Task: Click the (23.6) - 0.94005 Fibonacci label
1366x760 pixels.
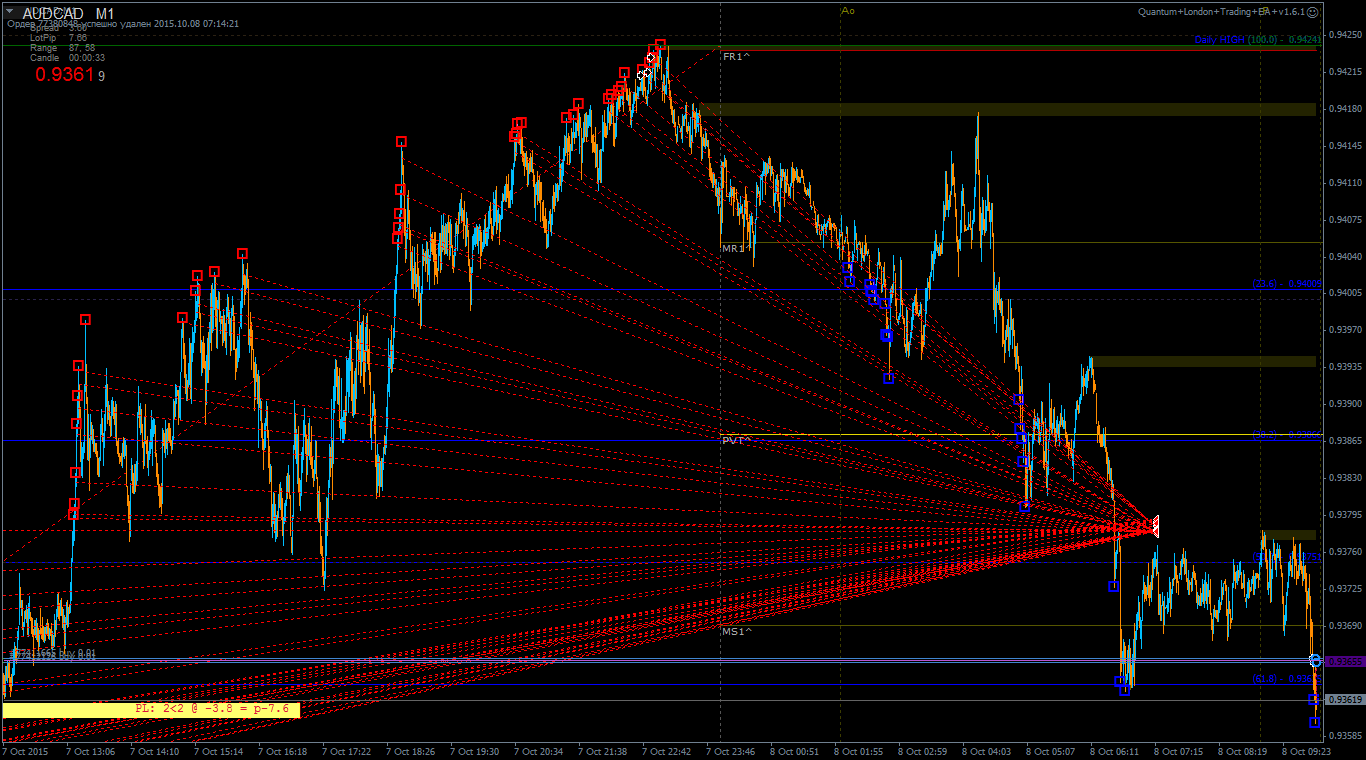Action: click(x=1287, y=284)
